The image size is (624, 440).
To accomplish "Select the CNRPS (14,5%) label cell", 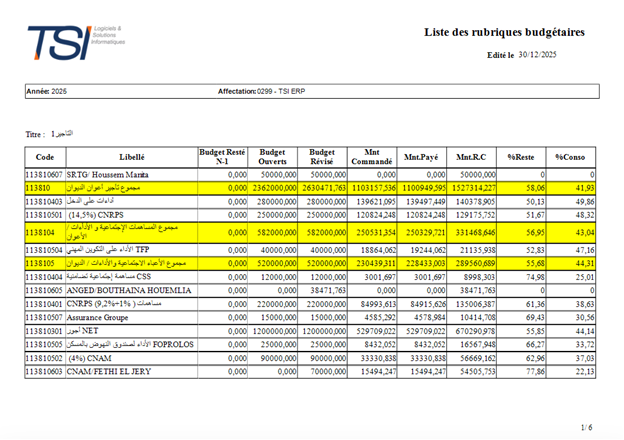I will pyautogui.click(x=132, y=215).
